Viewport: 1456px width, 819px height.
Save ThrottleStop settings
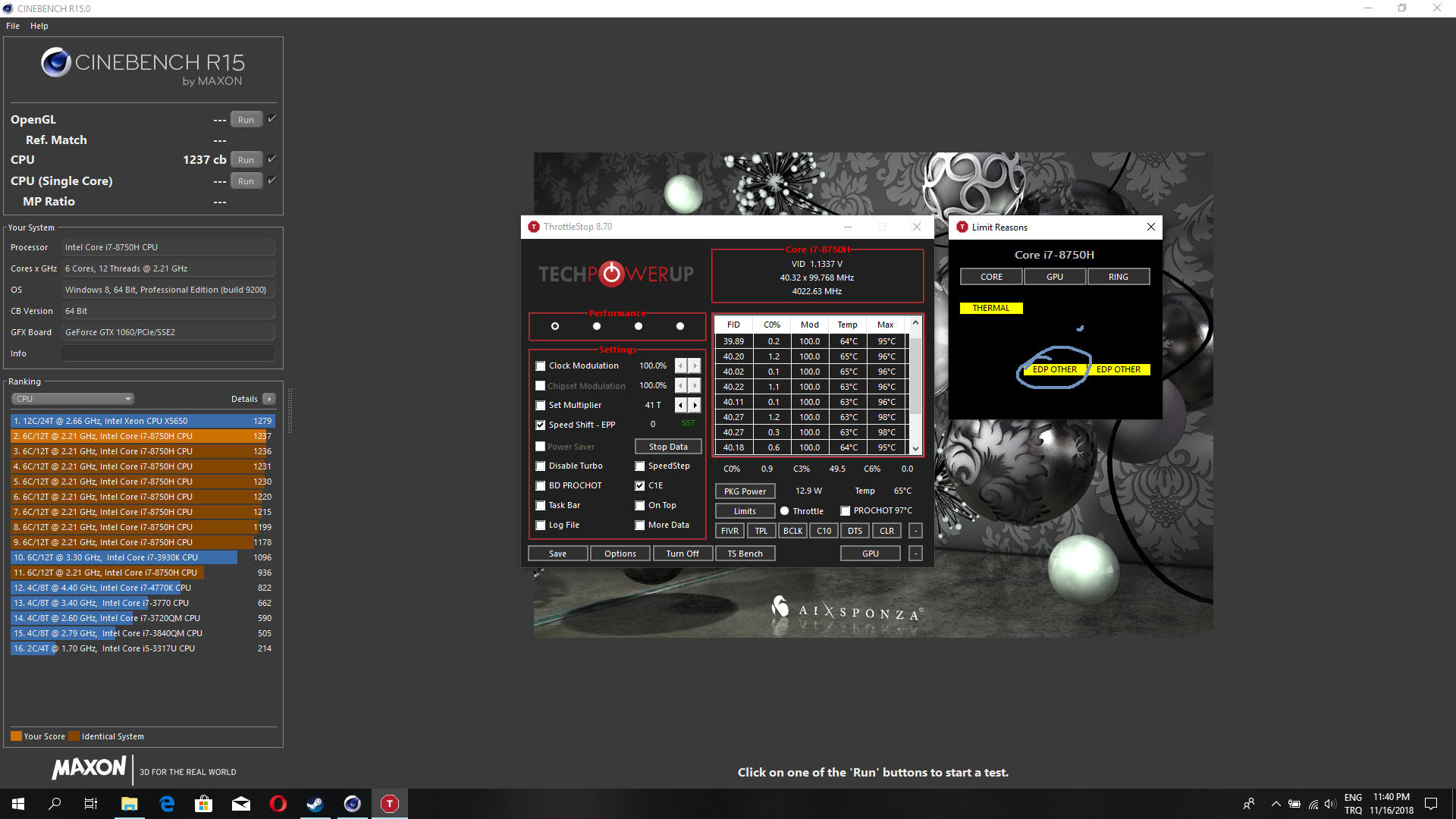click(557, 554)
